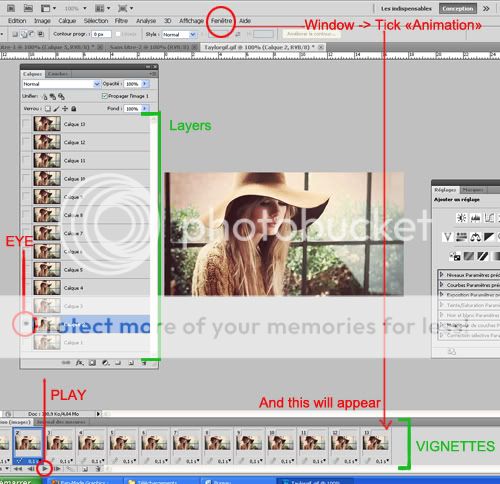Choose the add to selection mode icon

click(24, 34)
